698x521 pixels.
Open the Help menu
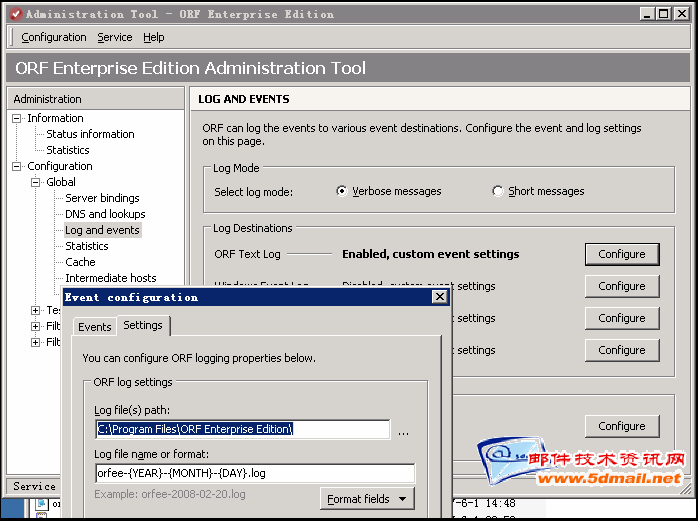[153, 37]
